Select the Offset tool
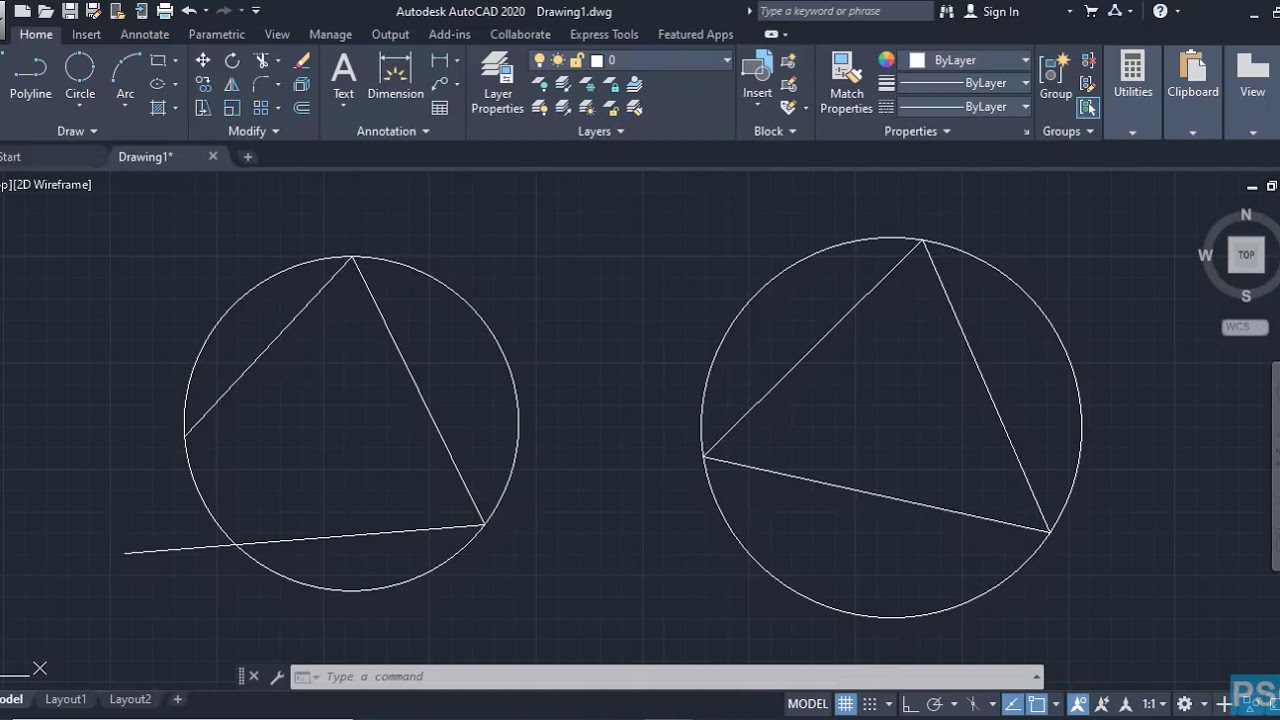Viewport: 1280px width, 720px height. pos(302,108)
